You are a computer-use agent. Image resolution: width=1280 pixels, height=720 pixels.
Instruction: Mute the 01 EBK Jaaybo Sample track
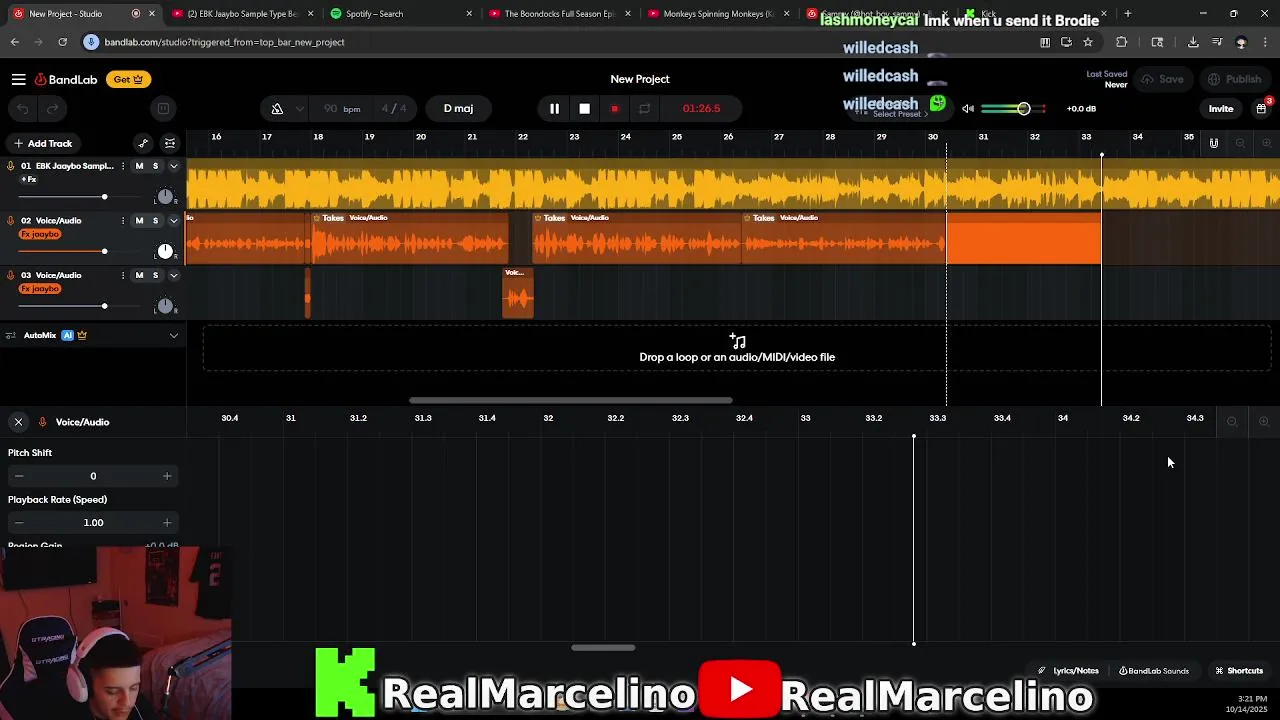click(139, 166)
